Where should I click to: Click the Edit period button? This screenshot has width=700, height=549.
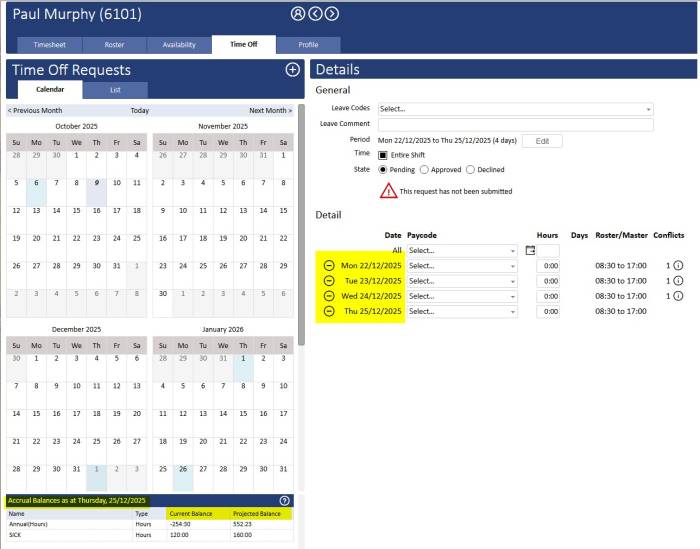point(542,141)
